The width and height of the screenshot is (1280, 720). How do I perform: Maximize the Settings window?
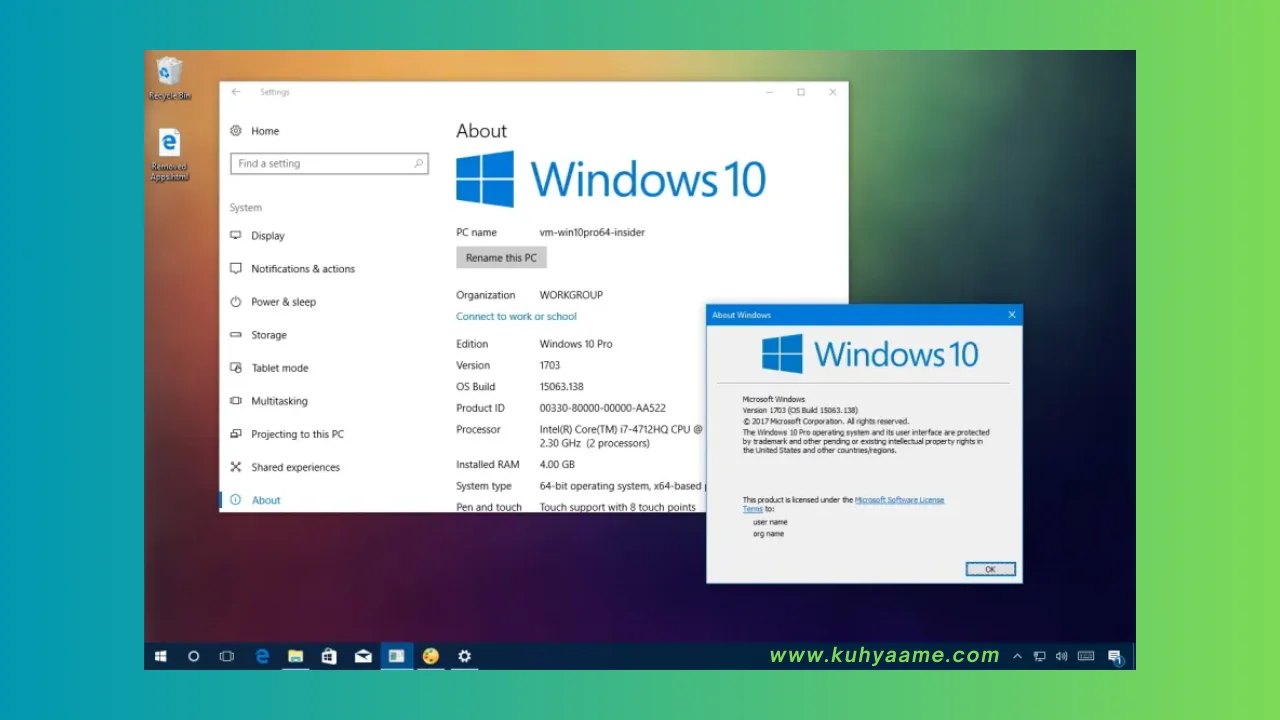coord(801,92)
